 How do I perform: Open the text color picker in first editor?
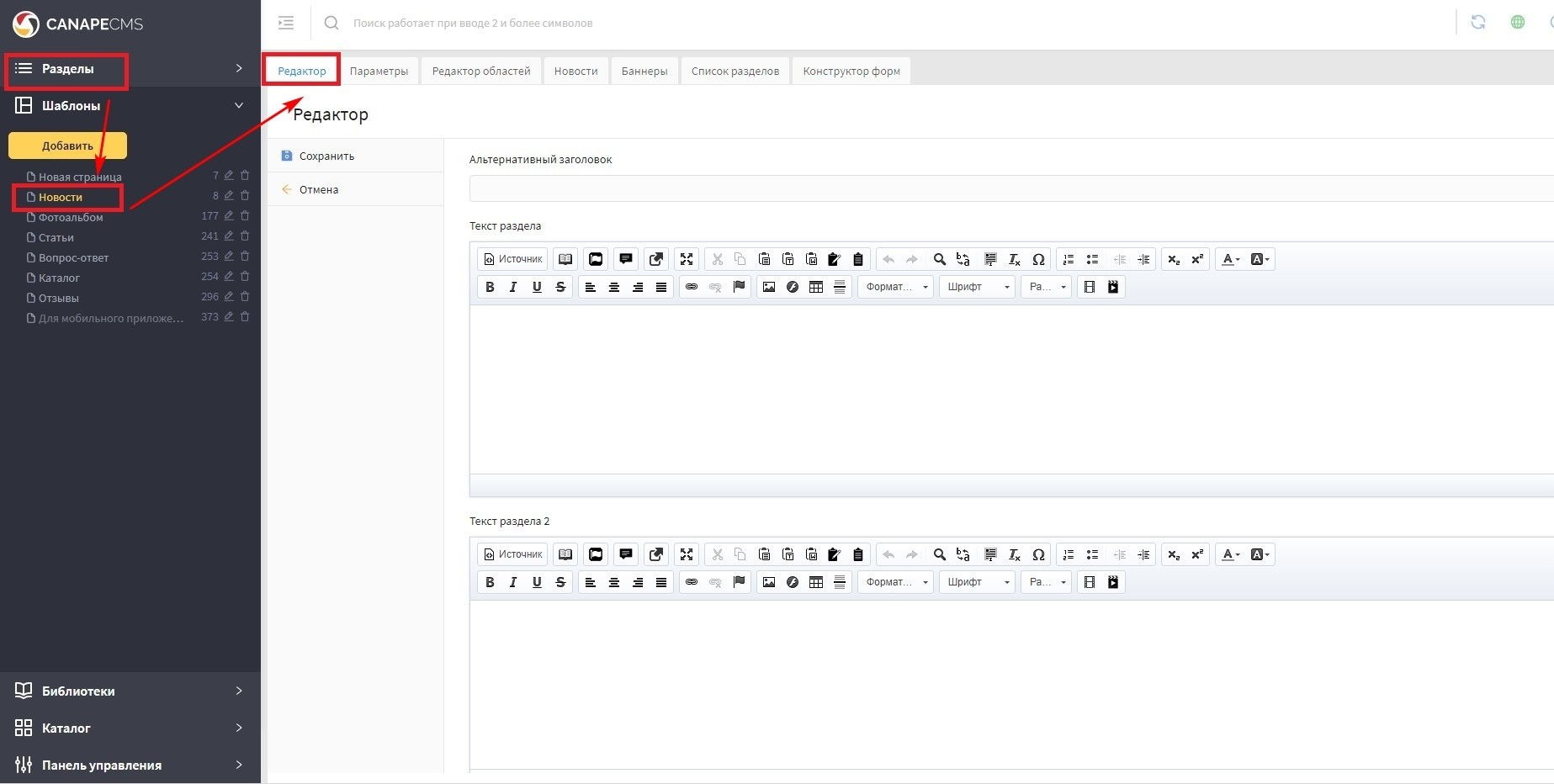coord(1230,259)
